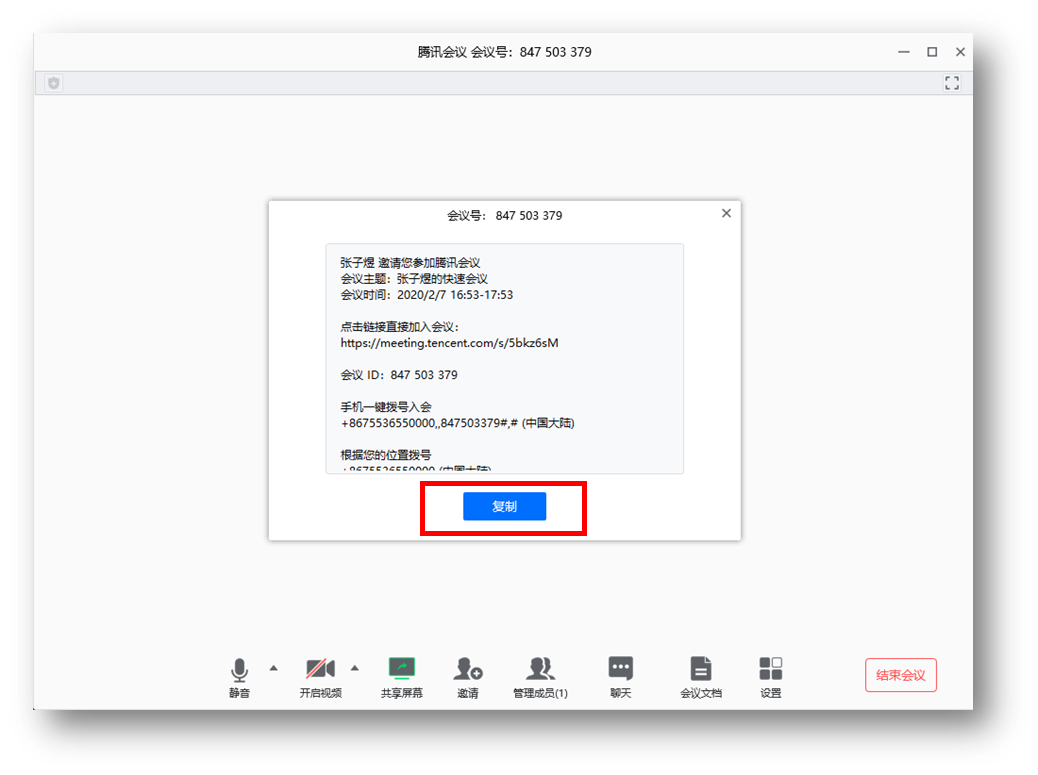Image resolution: width=1038 pixels, height=775 pixels.
Task: Open the video options arrow beside 开启视频
Action: click(355, 668)
